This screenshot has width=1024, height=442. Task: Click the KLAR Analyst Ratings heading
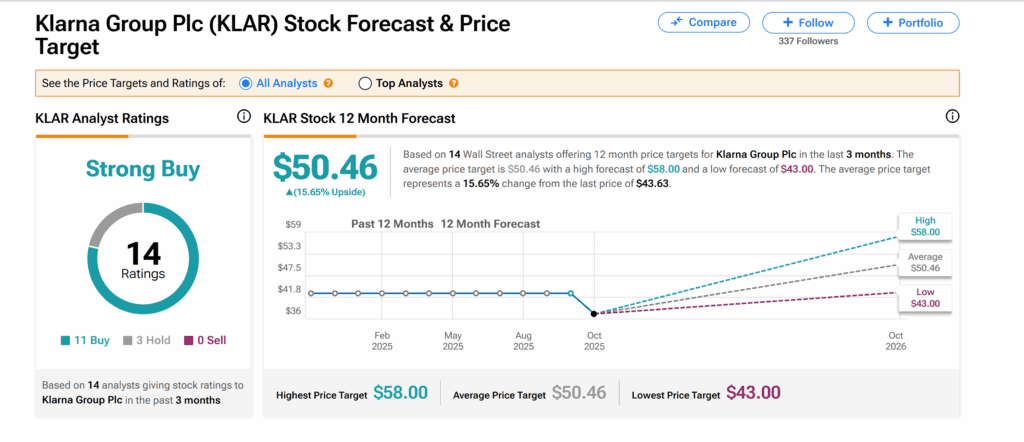(102, 118)
